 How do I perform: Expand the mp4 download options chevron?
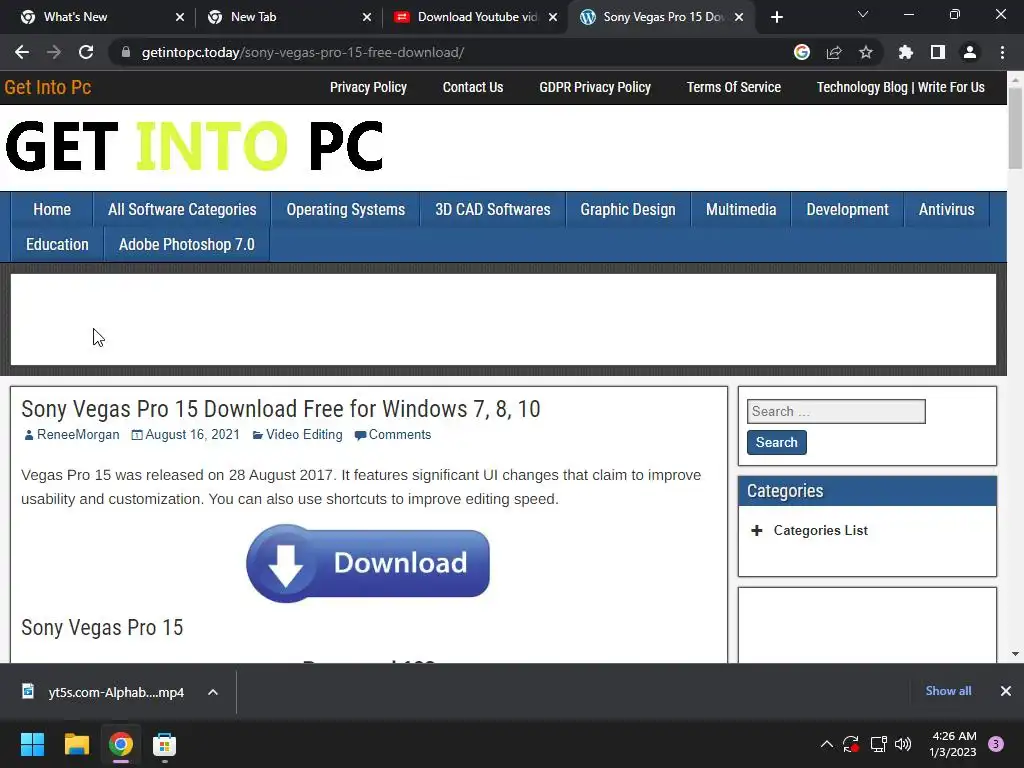coord(213,692)
